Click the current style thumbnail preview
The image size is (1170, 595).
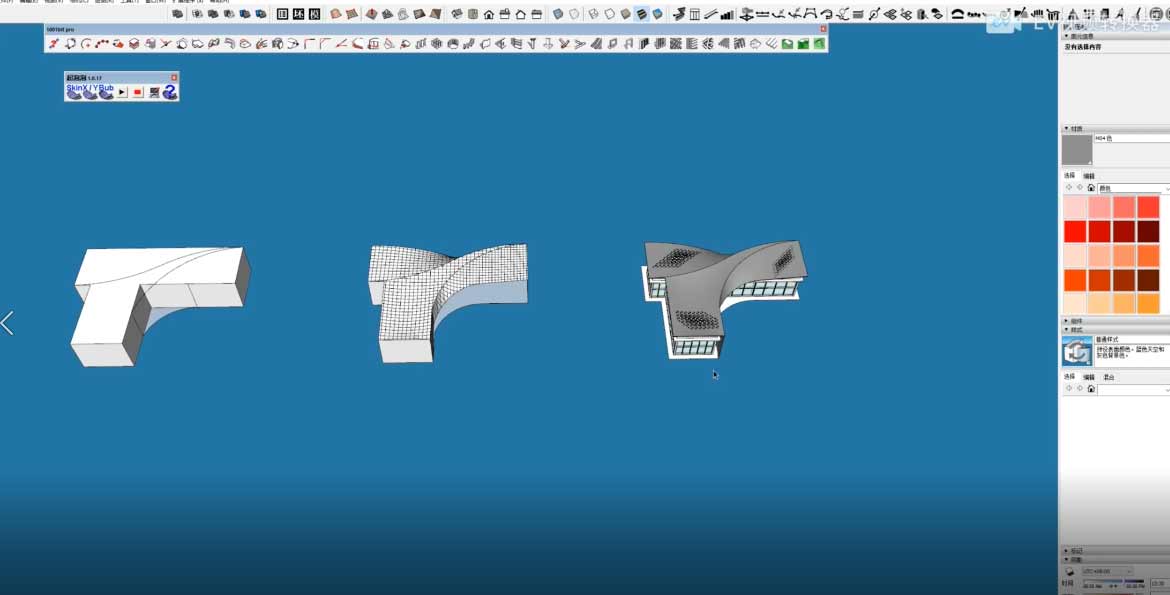[x=1077, y=351]
